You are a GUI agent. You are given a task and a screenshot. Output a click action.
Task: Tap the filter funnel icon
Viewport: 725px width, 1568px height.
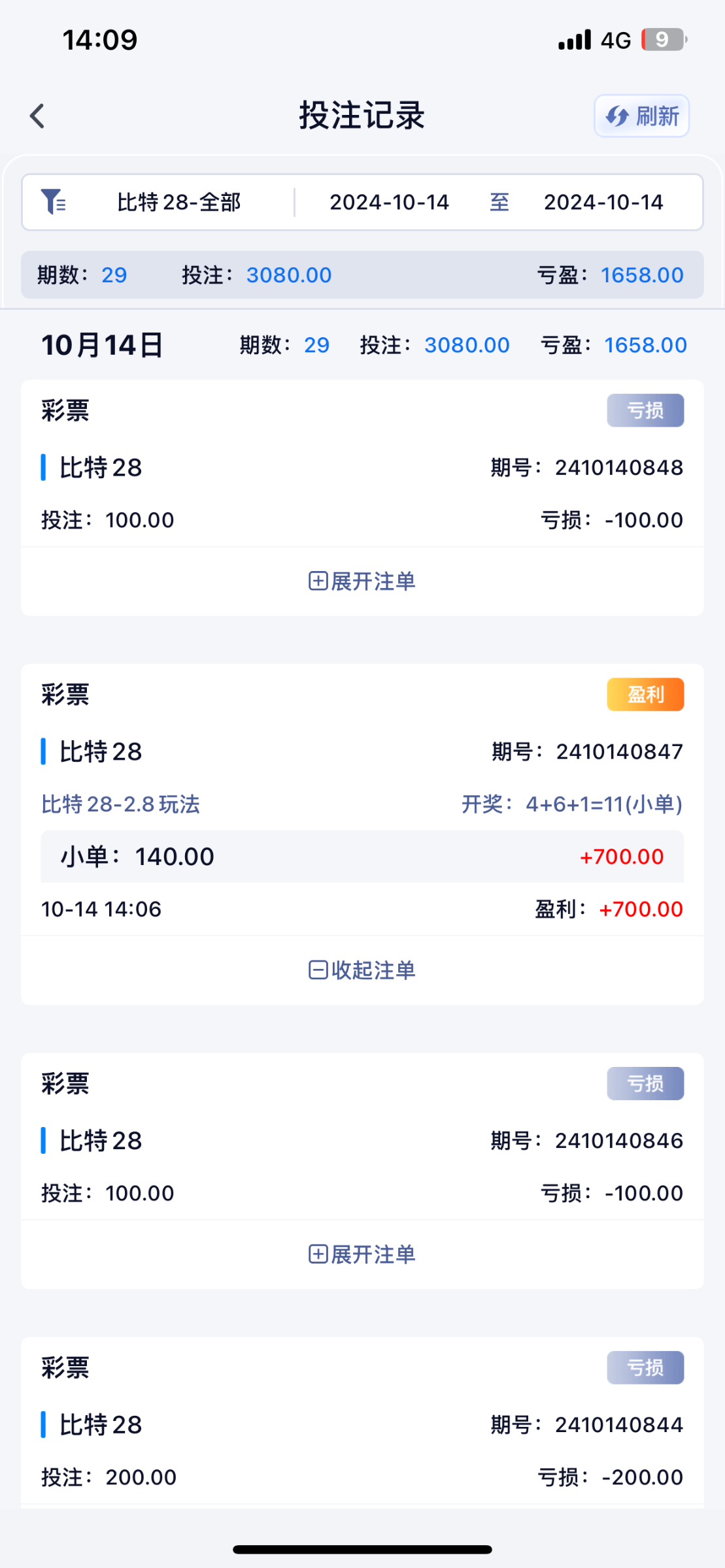[x=53, y=202]
